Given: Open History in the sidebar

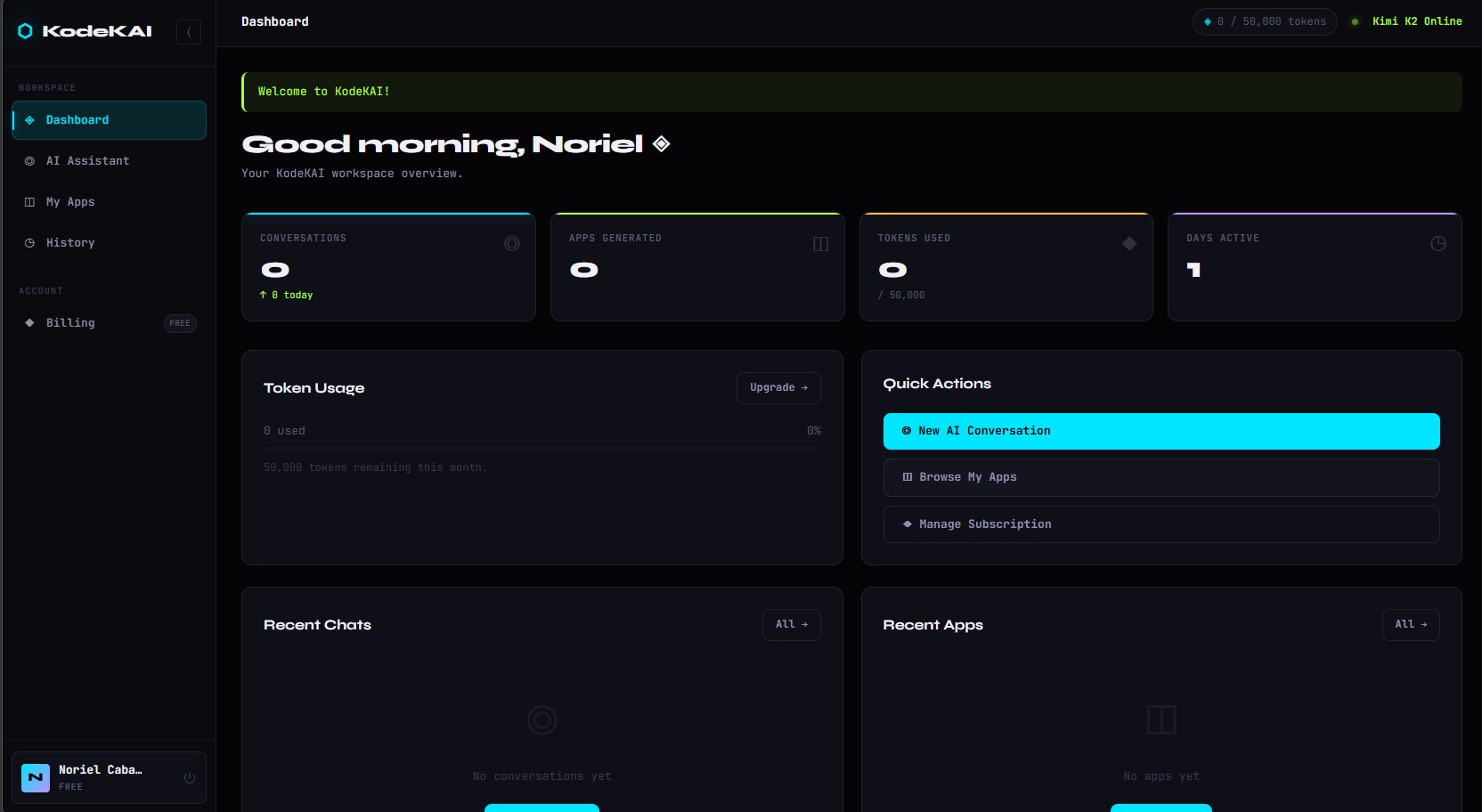Looking at the screenshot, I should click(x=109, y=243).
